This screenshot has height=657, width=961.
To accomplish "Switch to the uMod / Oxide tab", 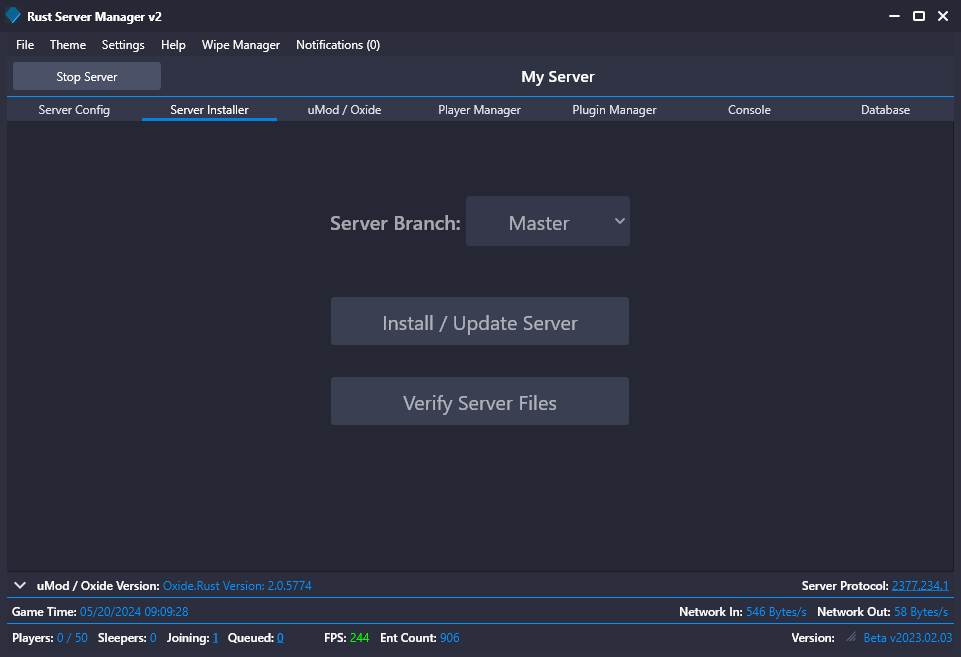I will tap(344, 110).
